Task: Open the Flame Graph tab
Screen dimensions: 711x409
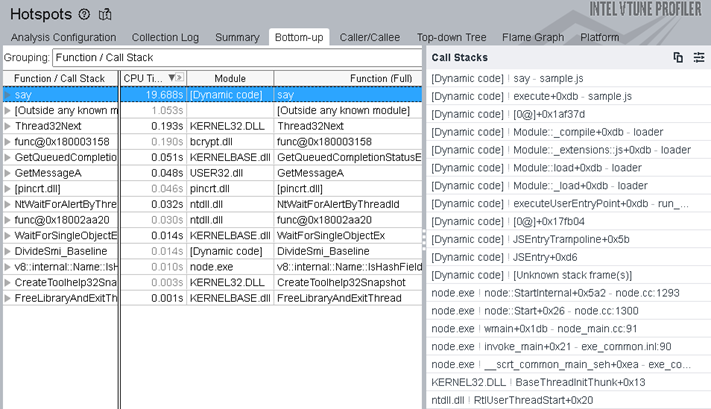Action: 532,38
